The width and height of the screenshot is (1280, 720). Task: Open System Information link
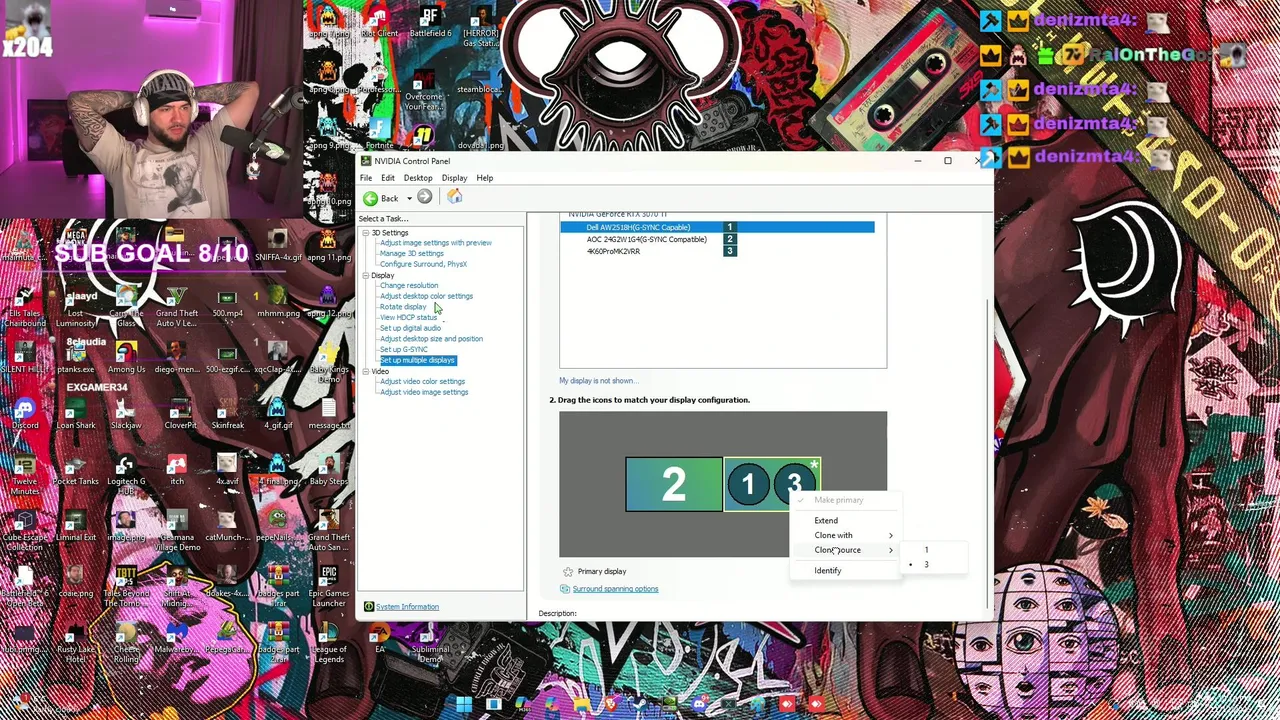(407, 607)
